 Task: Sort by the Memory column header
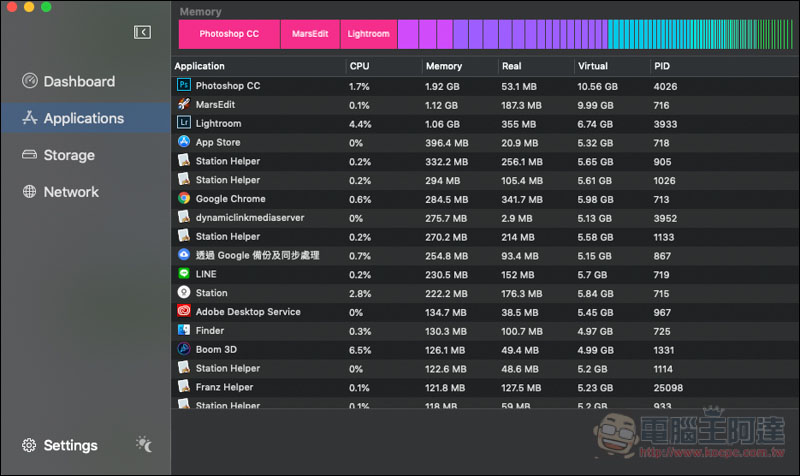[444, 66]
